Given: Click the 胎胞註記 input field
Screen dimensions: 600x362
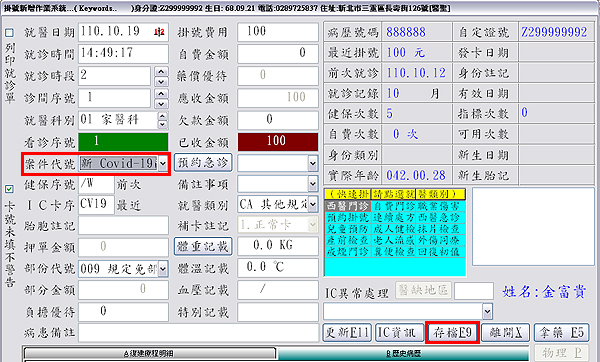Looking at the screenshot, I should click(x=123, y=225).
